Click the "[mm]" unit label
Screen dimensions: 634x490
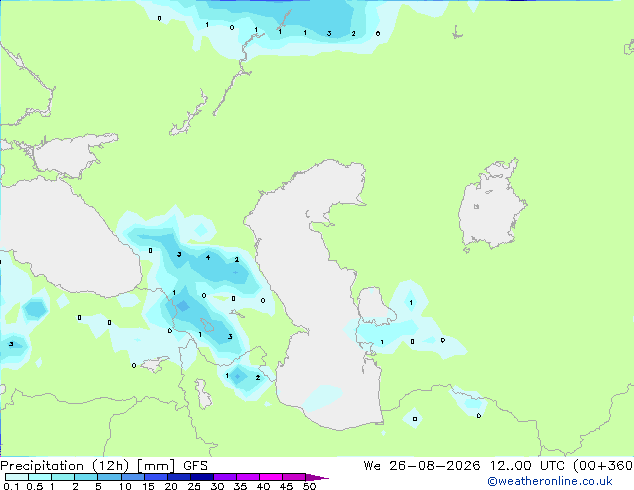click(156, 466)
